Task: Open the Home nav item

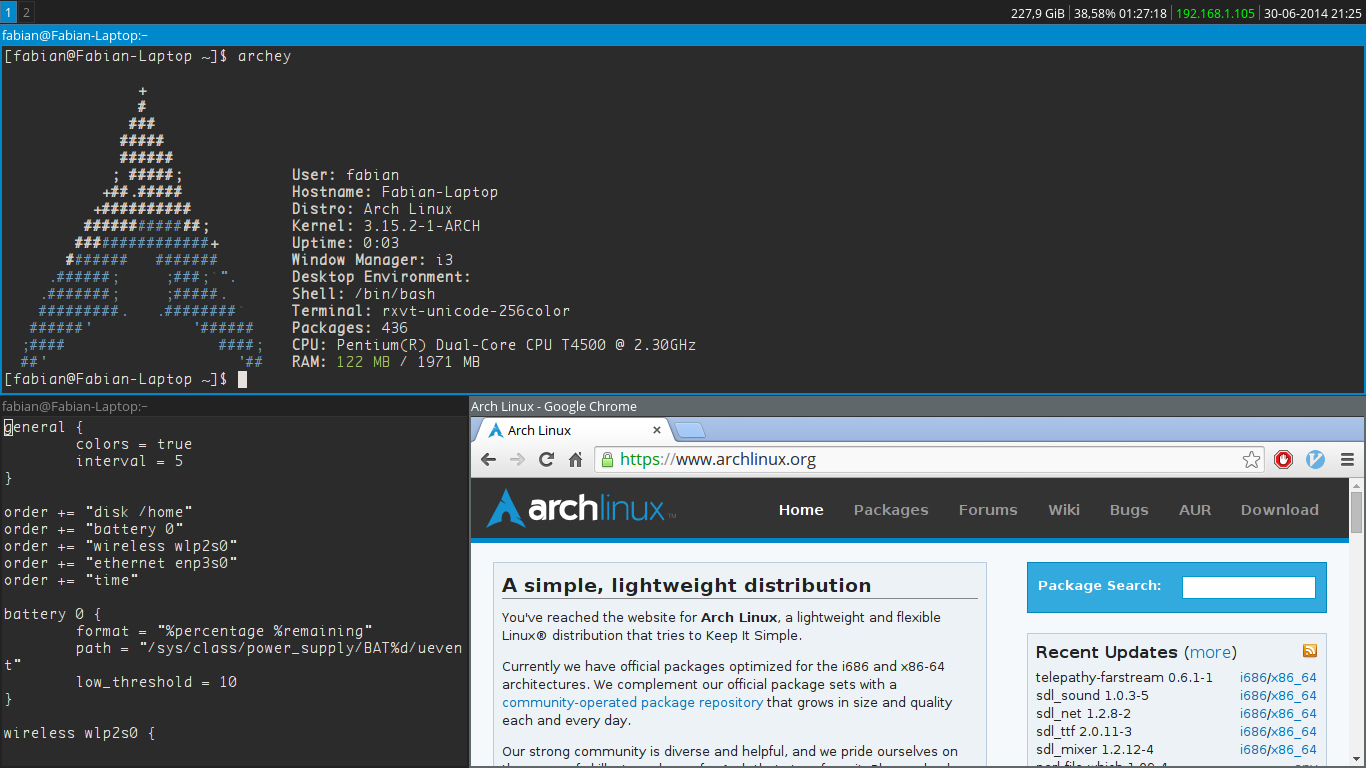Action: tap(801, 510)
